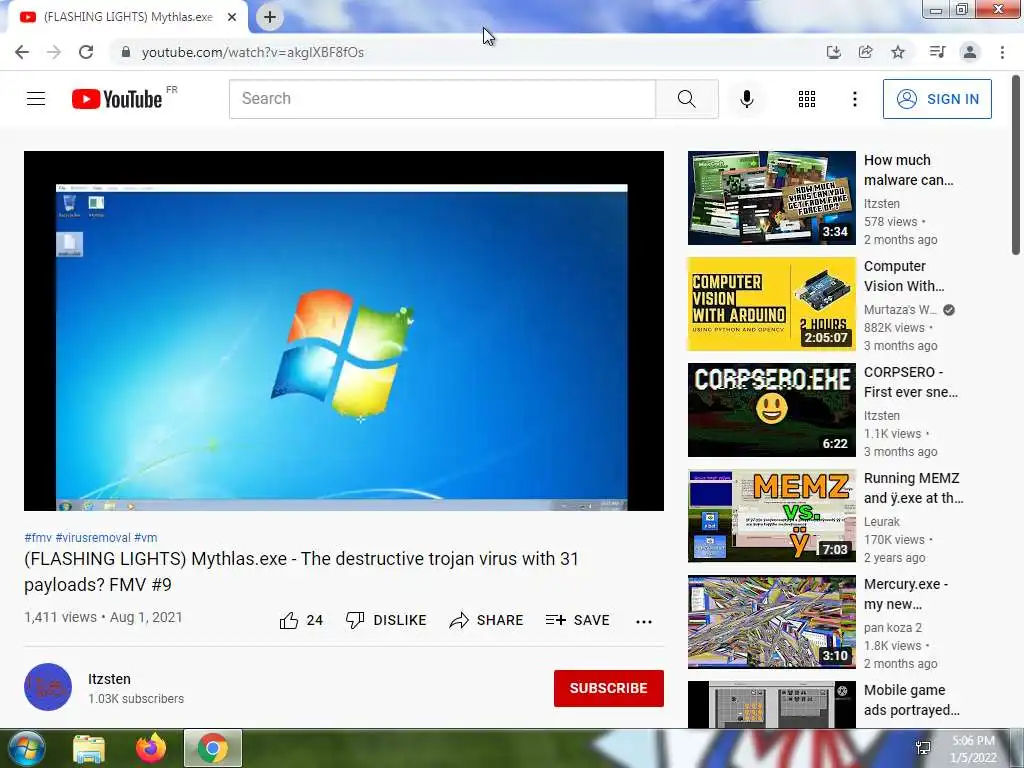
Task: Open the Windows Start orb
Action: pos(26,748)
